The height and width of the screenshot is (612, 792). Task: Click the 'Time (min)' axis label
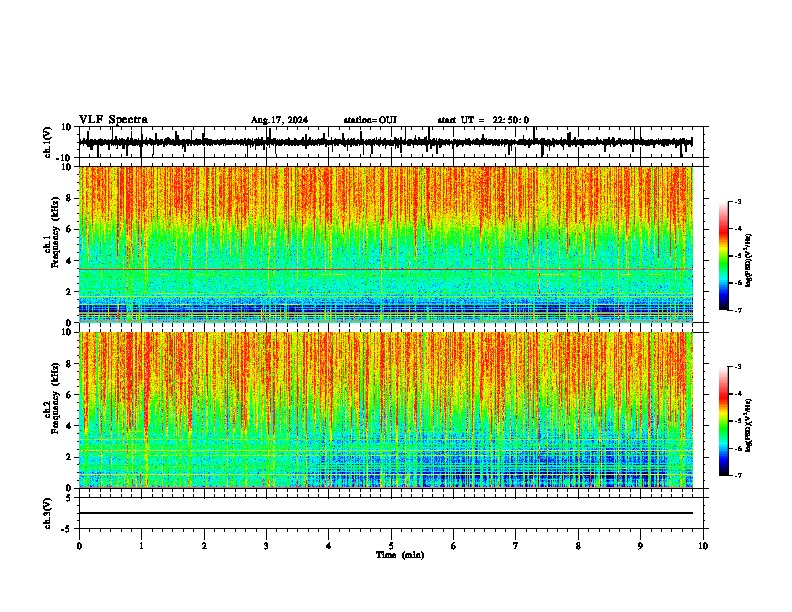(400, 555)
